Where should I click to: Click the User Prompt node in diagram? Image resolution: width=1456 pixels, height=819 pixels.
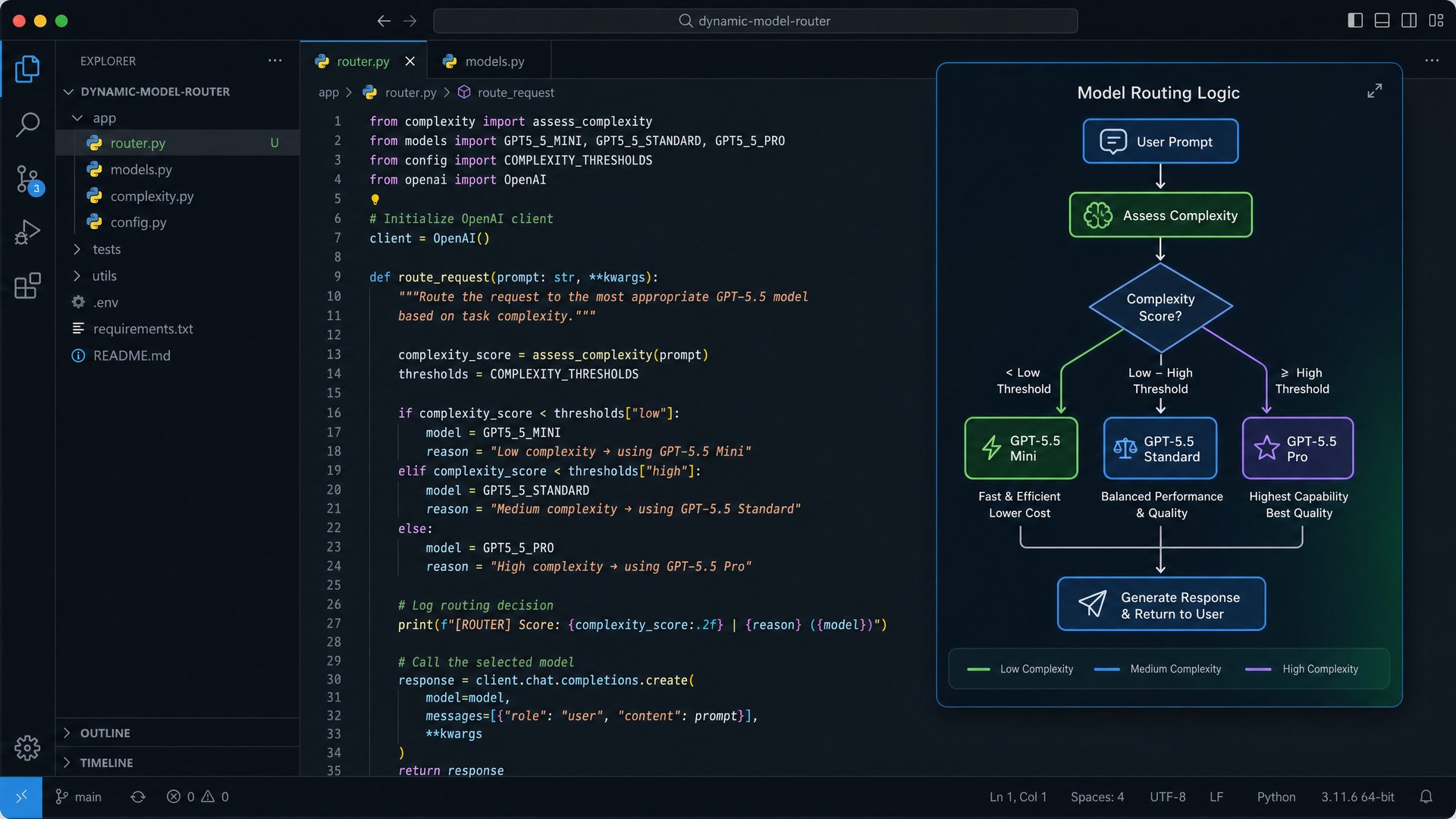pos(1160,141)
